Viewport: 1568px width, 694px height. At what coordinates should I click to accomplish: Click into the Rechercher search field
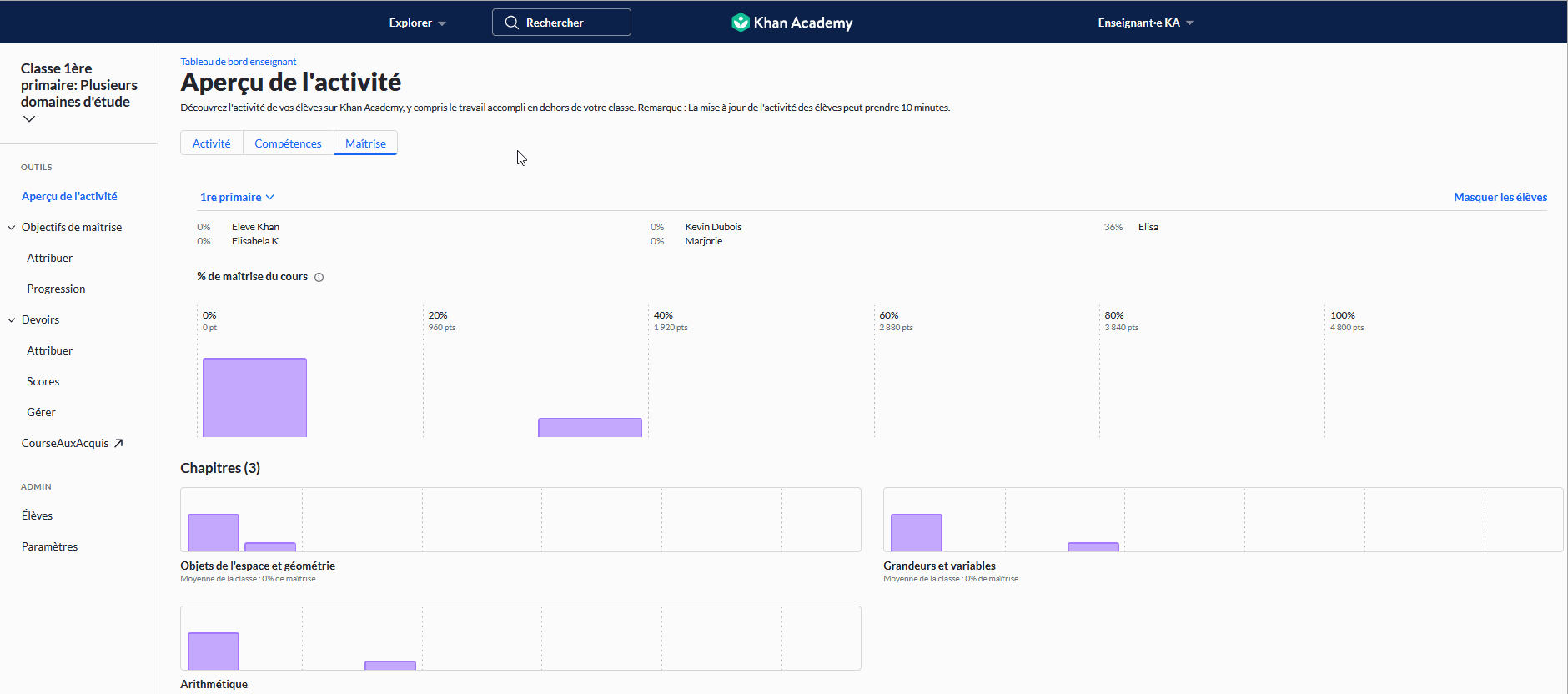point(561,23)
